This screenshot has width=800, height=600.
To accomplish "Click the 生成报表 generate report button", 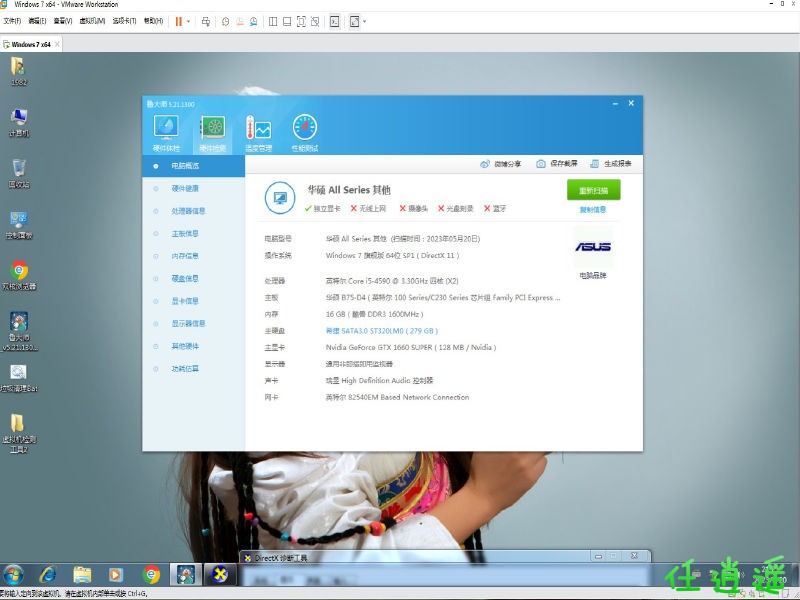I will 611,164.
